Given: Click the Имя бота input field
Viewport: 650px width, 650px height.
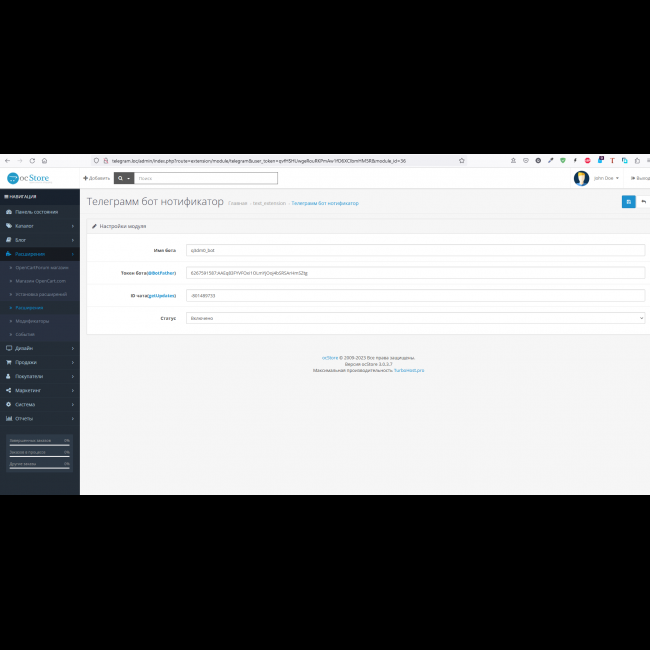Looking at the screenshot, I should coord(415,250).
